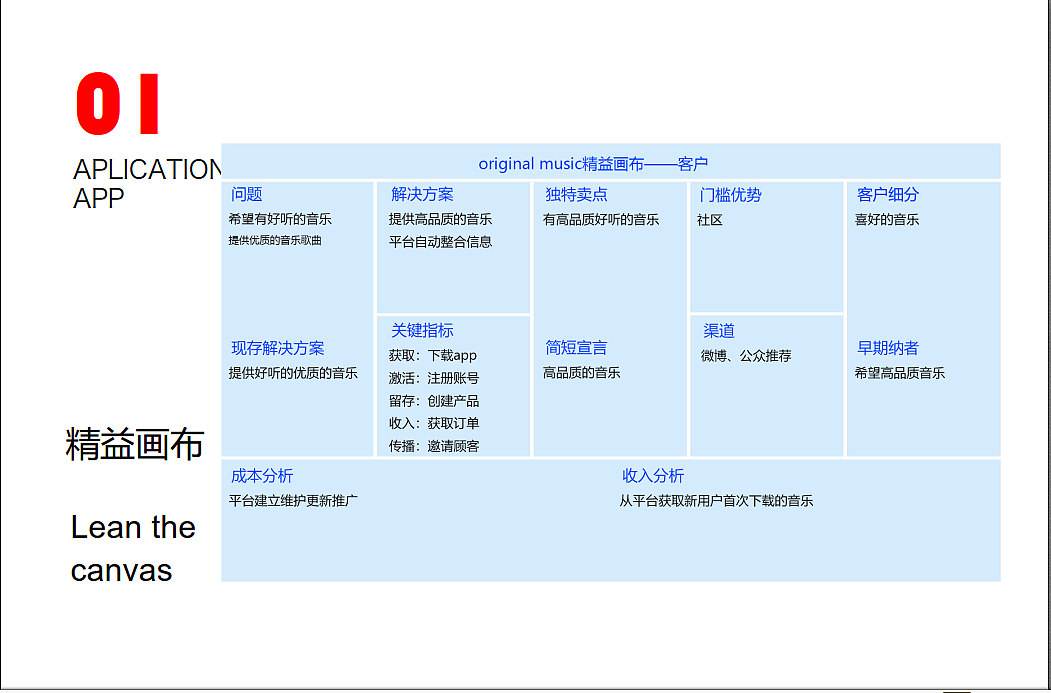Select the '简短宣言' heading
Viewport: 1051px width, 693px height.
click(x=576, y=348)
